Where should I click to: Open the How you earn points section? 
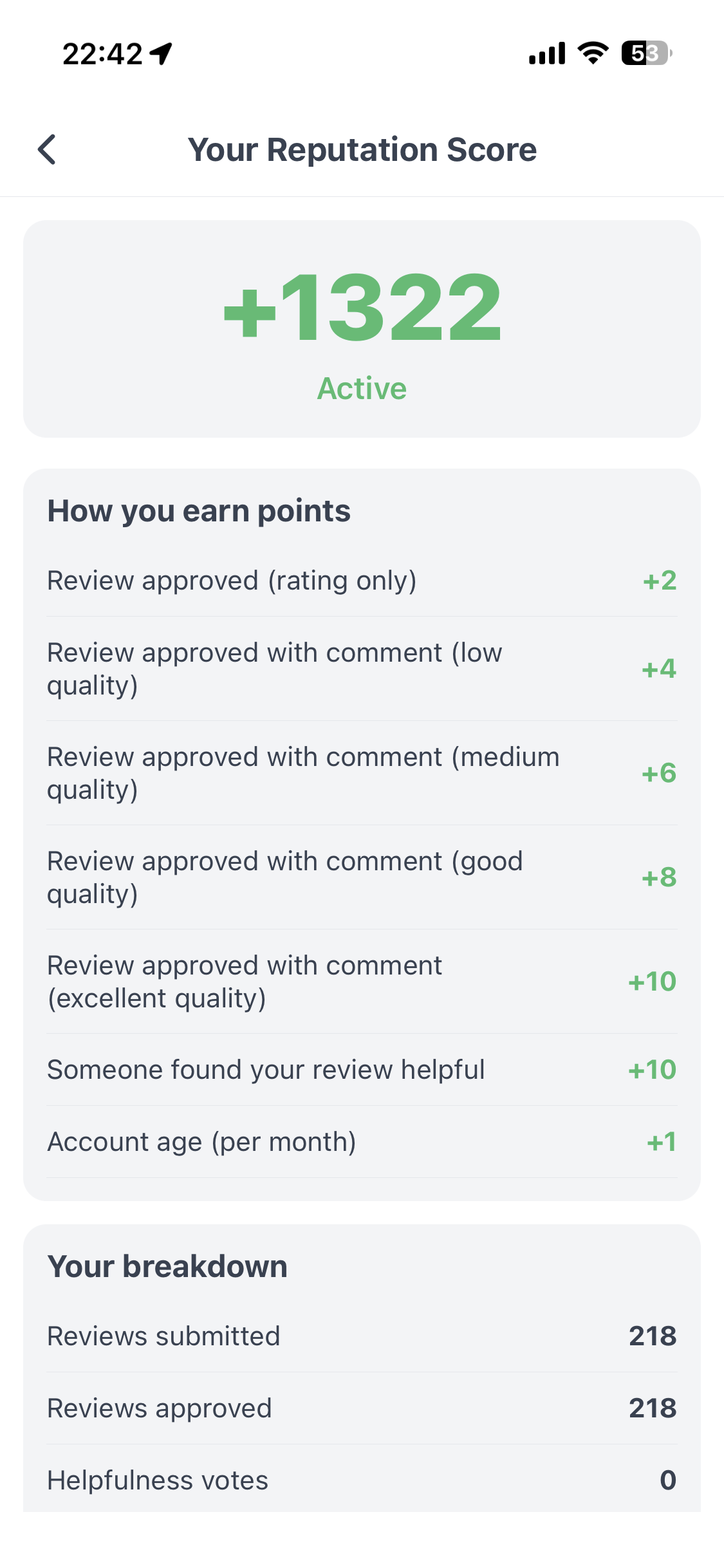tap(198, 510)
